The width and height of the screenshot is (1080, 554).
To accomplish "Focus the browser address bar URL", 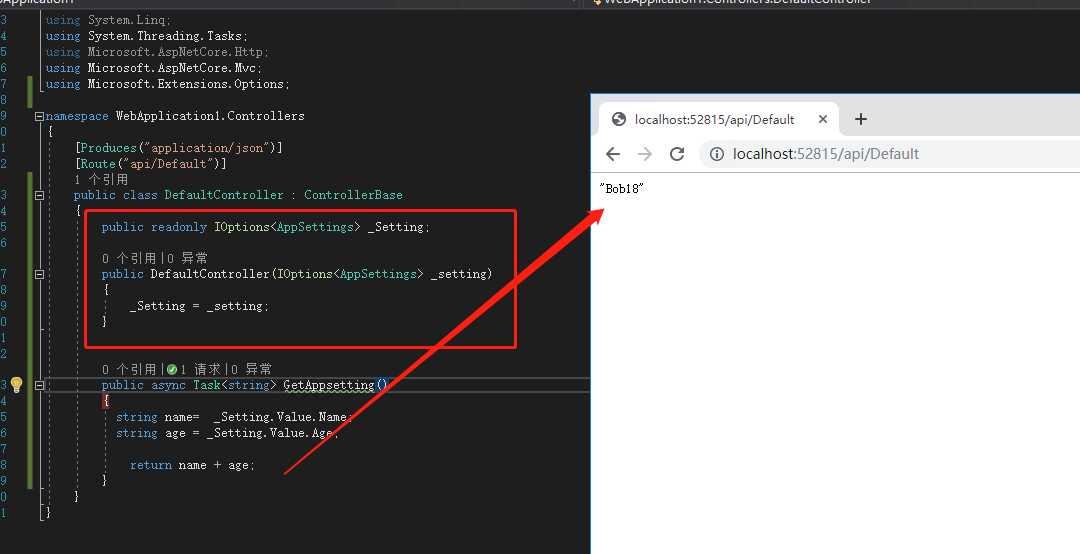I will click(x=826, y=154).
